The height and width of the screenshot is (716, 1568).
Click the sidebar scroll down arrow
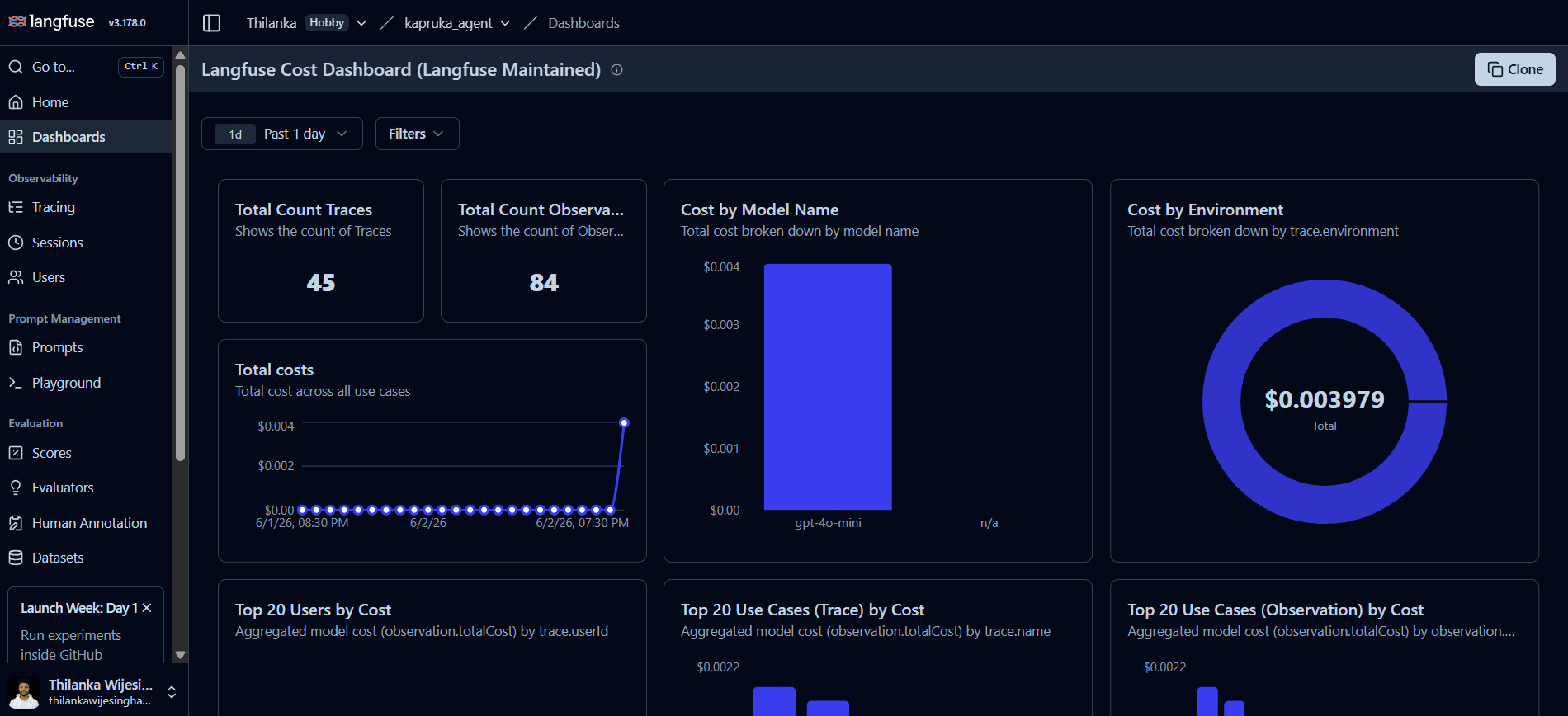pos(180,655)
